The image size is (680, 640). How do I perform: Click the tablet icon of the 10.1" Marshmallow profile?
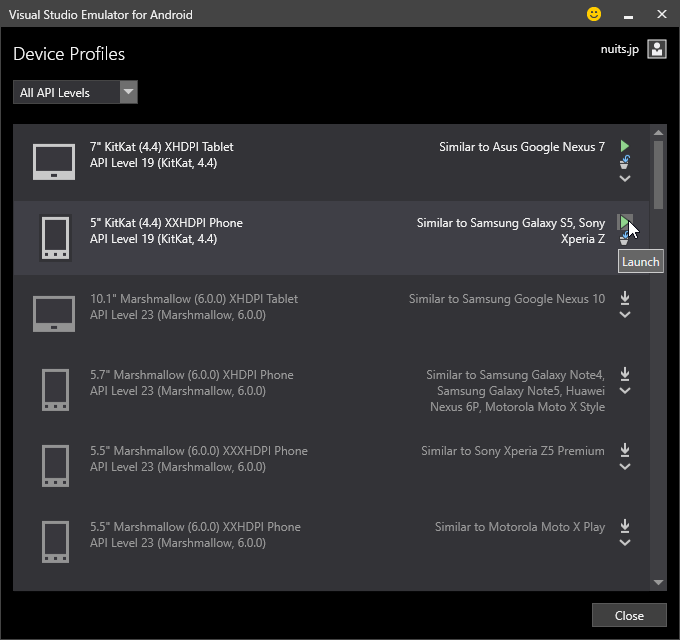(x=54, y=314)
